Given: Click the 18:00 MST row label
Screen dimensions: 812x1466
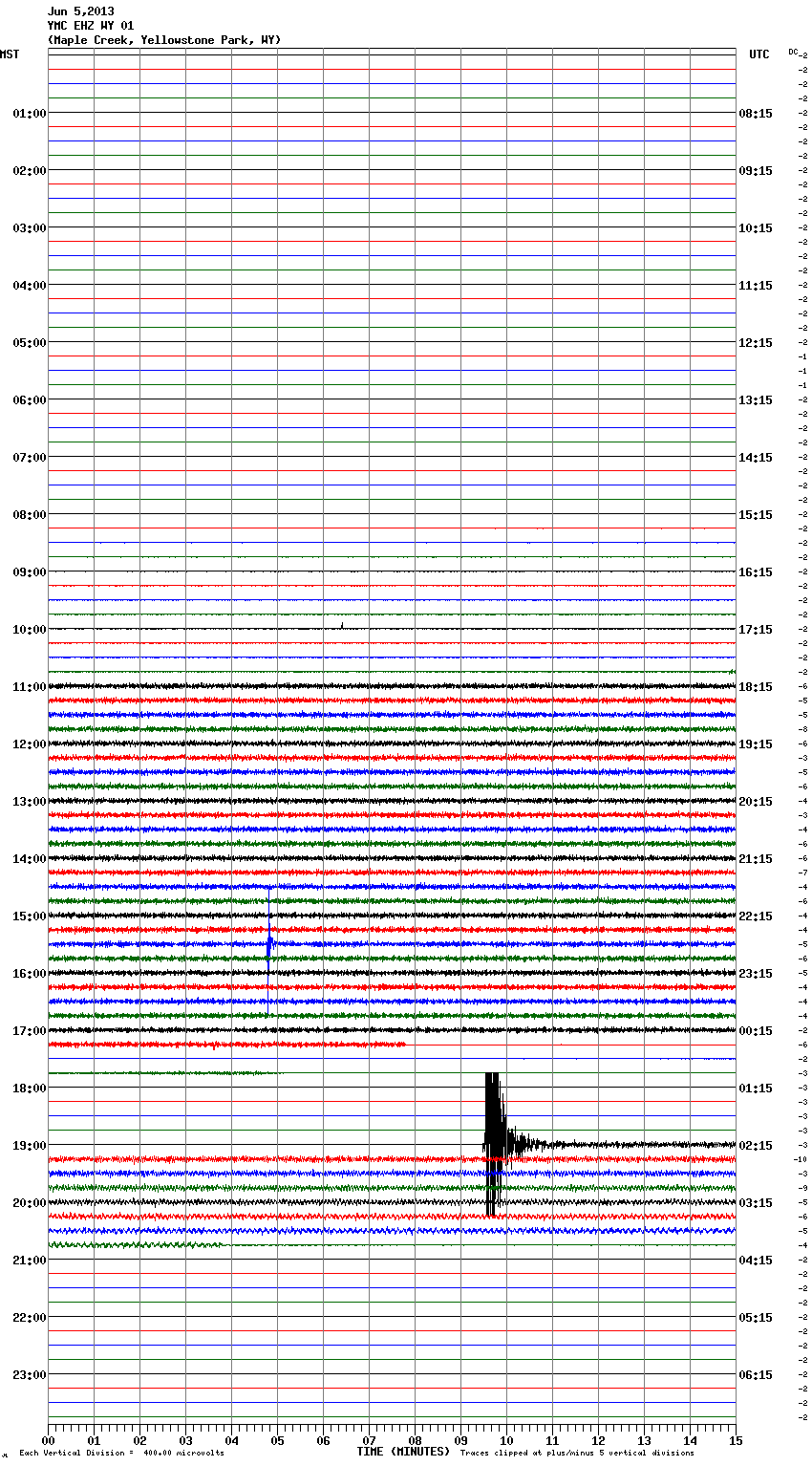Looking at the screenshot, I should [29, 1088].
